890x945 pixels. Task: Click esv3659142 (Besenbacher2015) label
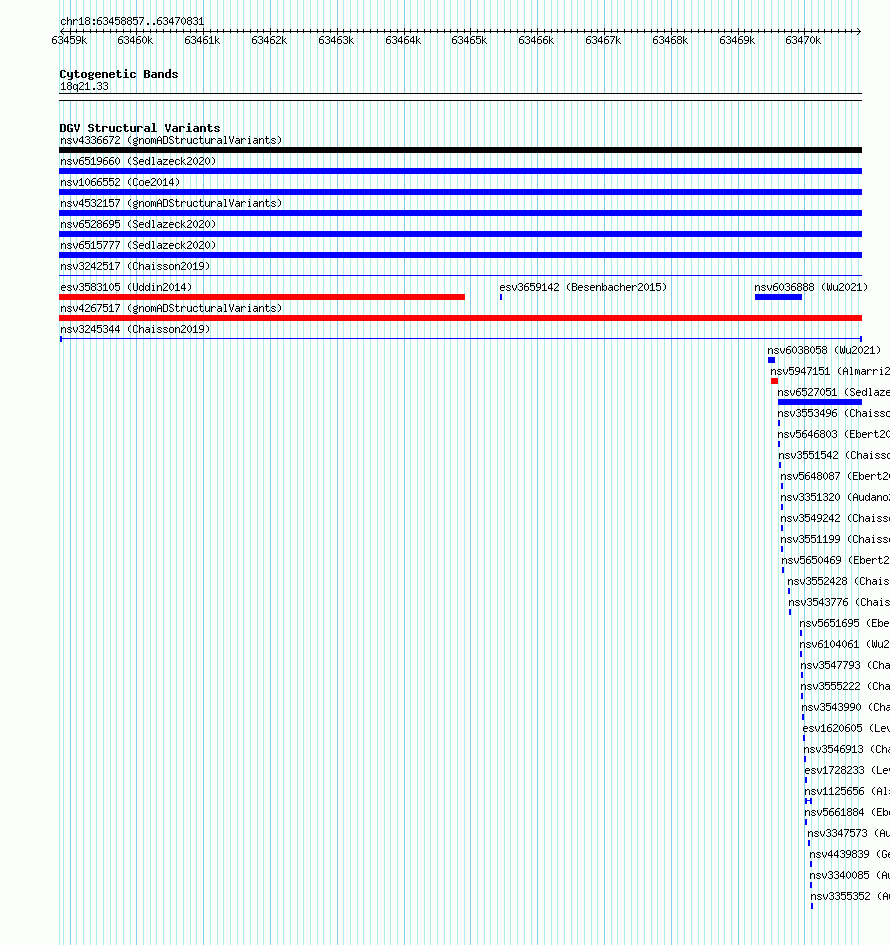coord(583,287)
